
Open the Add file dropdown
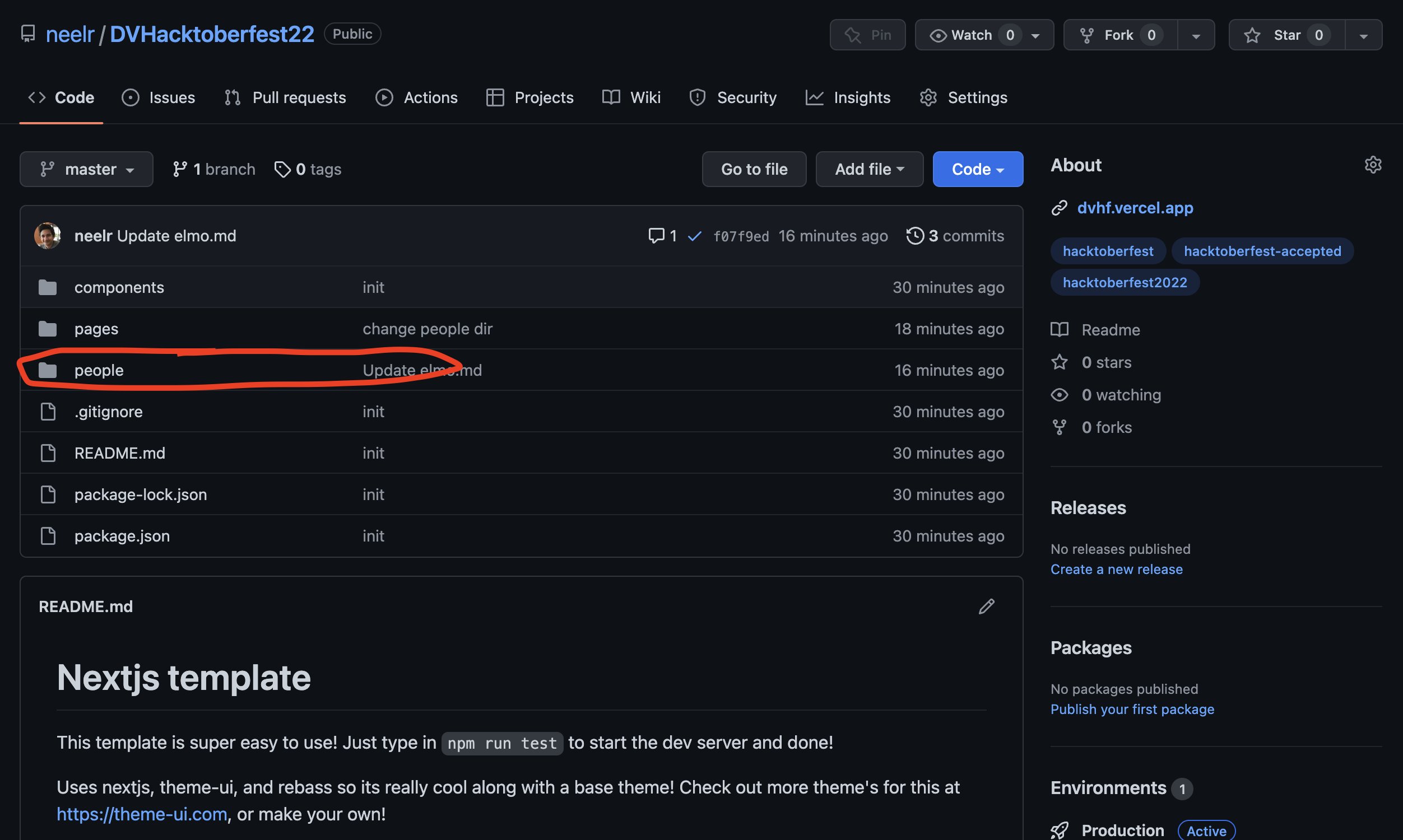pos(869,169)
